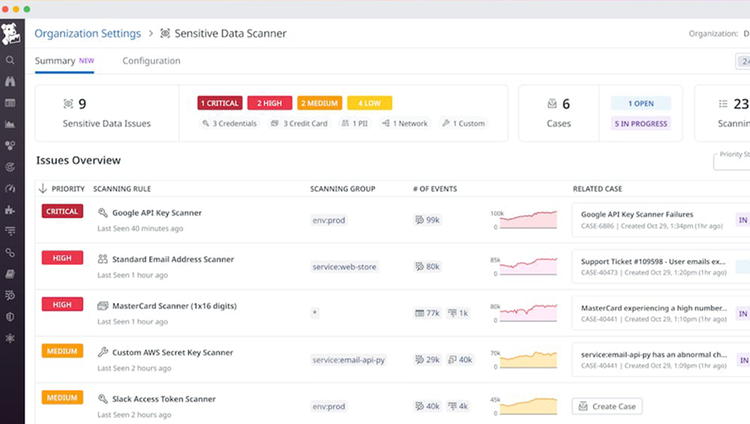Open the binoculars icon in the sidebar

[x=10, y=81]
